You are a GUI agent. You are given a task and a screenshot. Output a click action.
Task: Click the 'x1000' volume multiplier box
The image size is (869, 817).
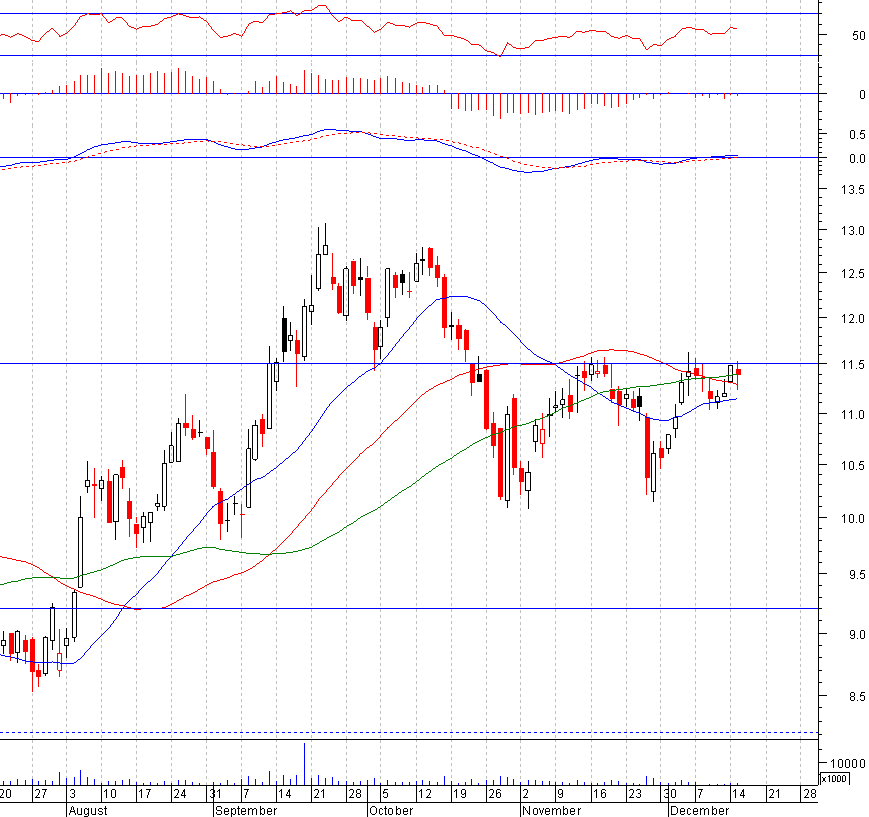click(834, 778)
